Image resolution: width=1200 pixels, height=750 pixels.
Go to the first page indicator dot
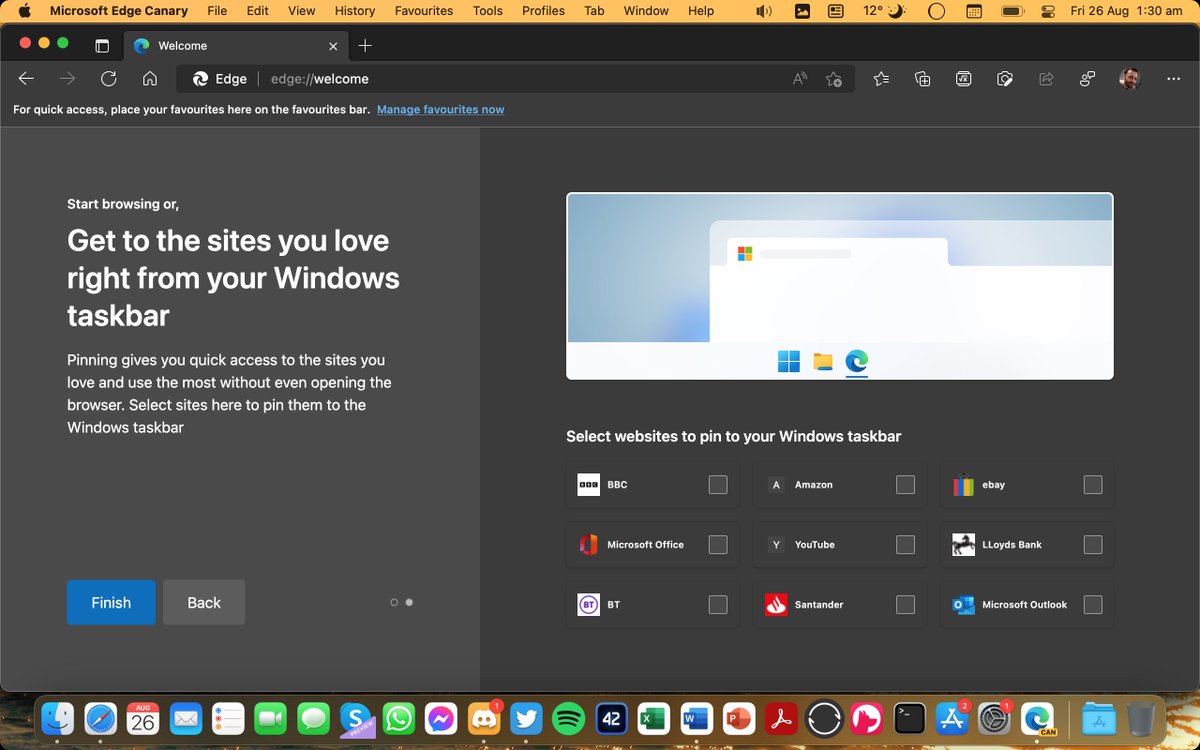394,602
